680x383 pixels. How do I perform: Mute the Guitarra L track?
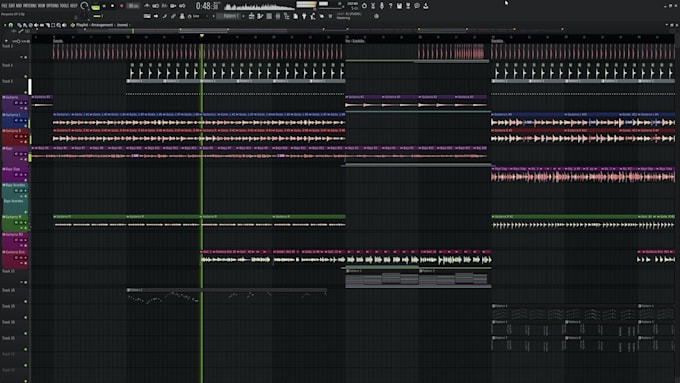pos(26,126)
